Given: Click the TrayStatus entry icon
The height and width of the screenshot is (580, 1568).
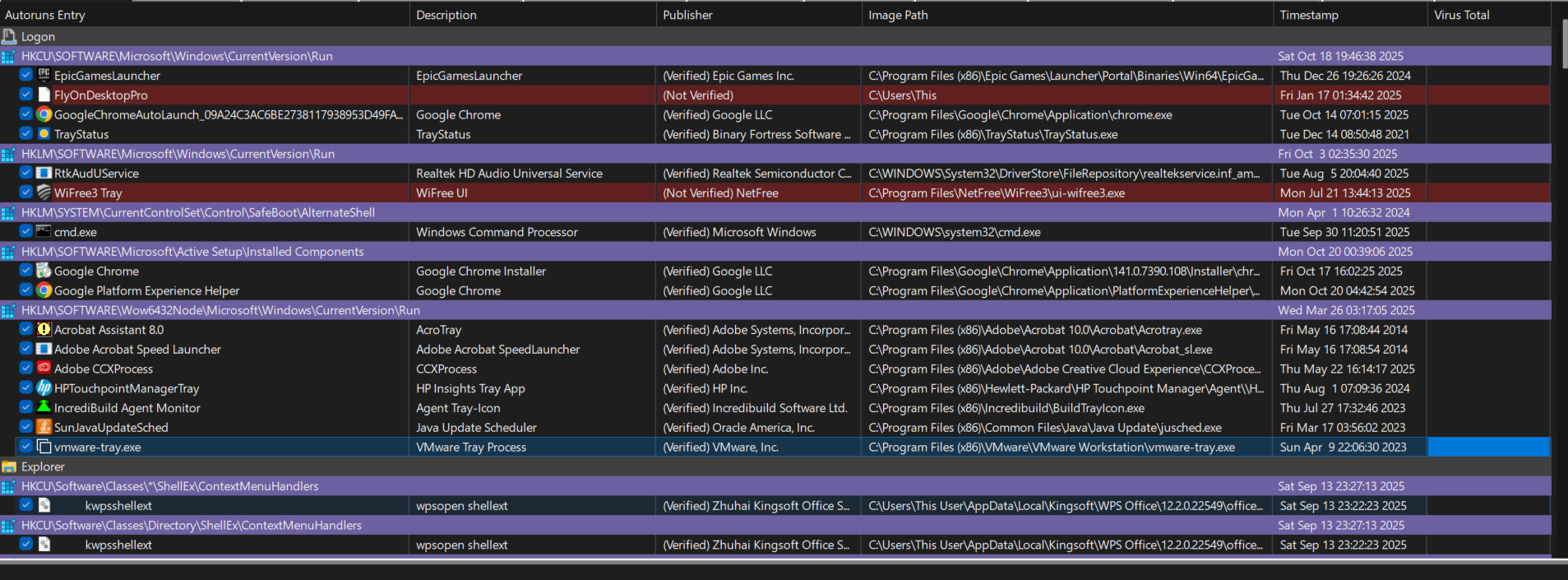Looking at the screenshot, I should (x=44, y=134).
